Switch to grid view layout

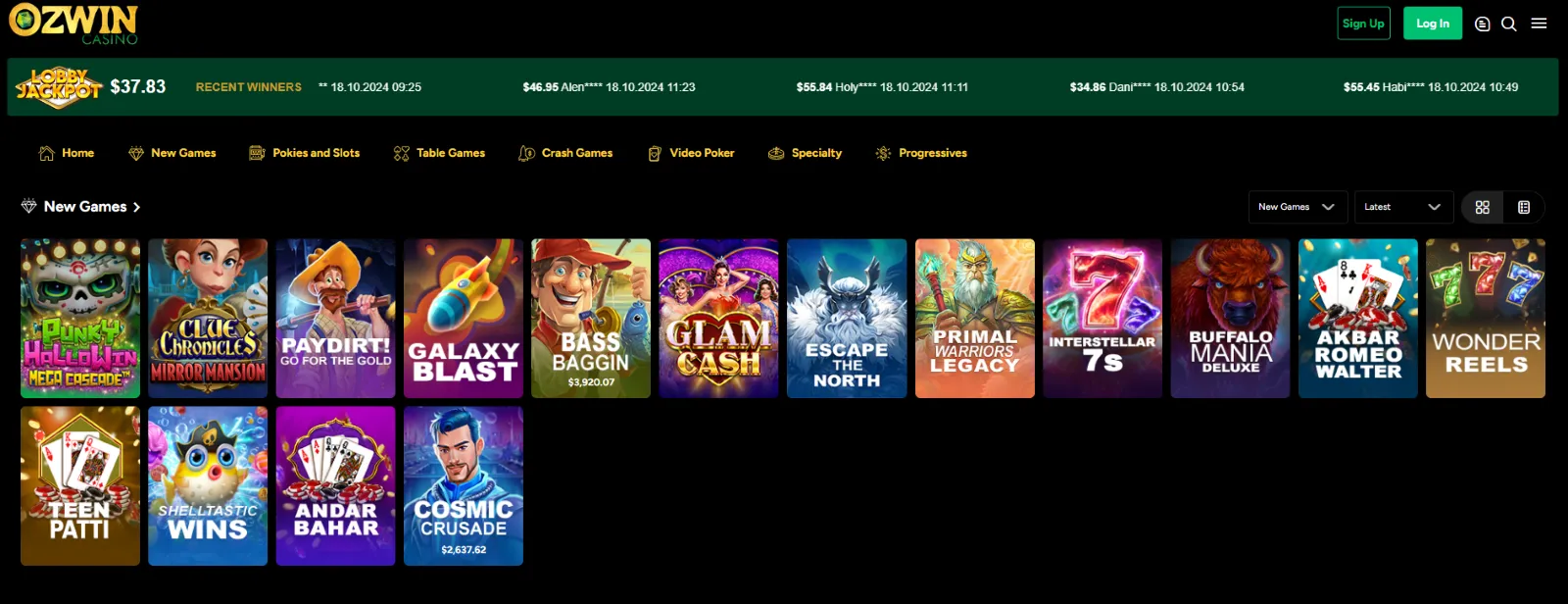[1482, 207]
